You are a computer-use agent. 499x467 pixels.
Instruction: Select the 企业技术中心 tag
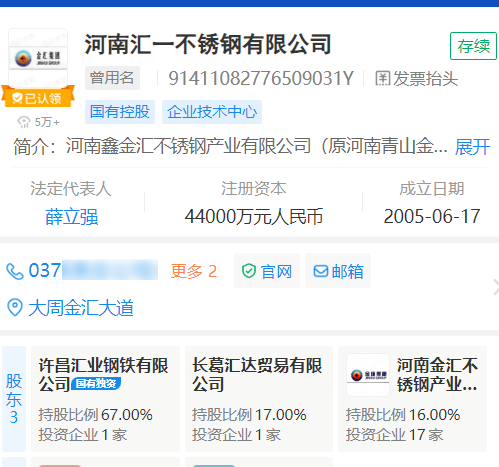(x=212, y=112)
